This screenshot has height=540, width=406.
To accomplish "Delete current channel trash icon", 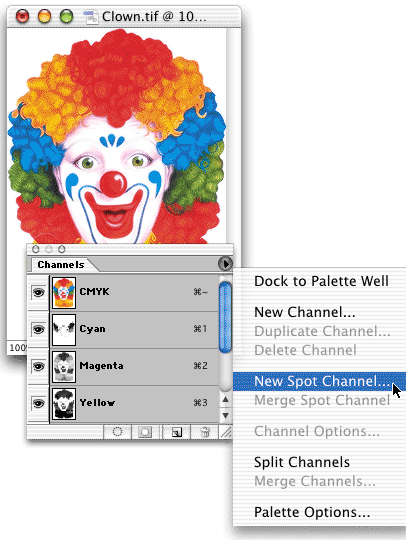I will (205, 432).
